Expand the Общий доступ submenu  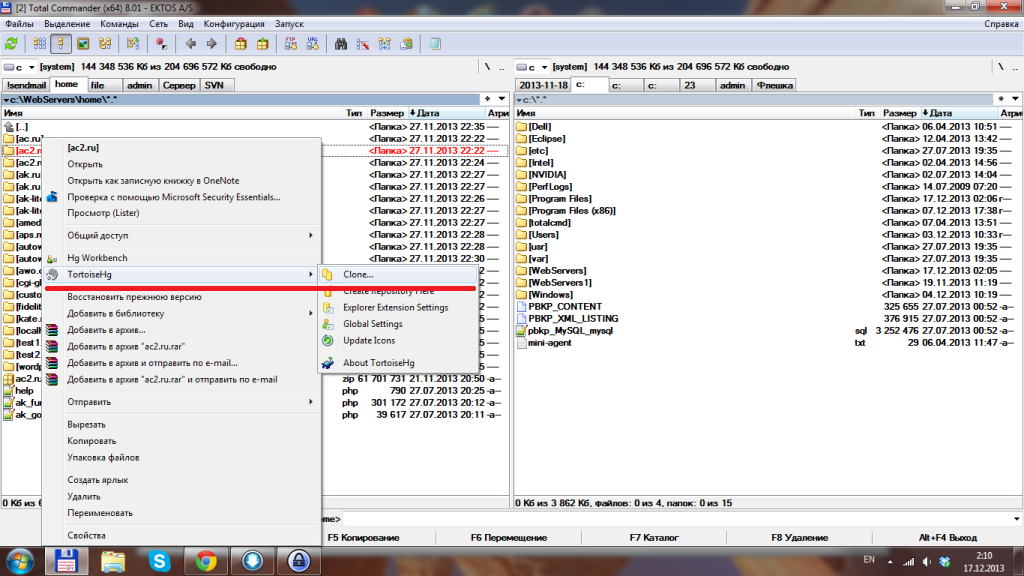pos(183,235)
